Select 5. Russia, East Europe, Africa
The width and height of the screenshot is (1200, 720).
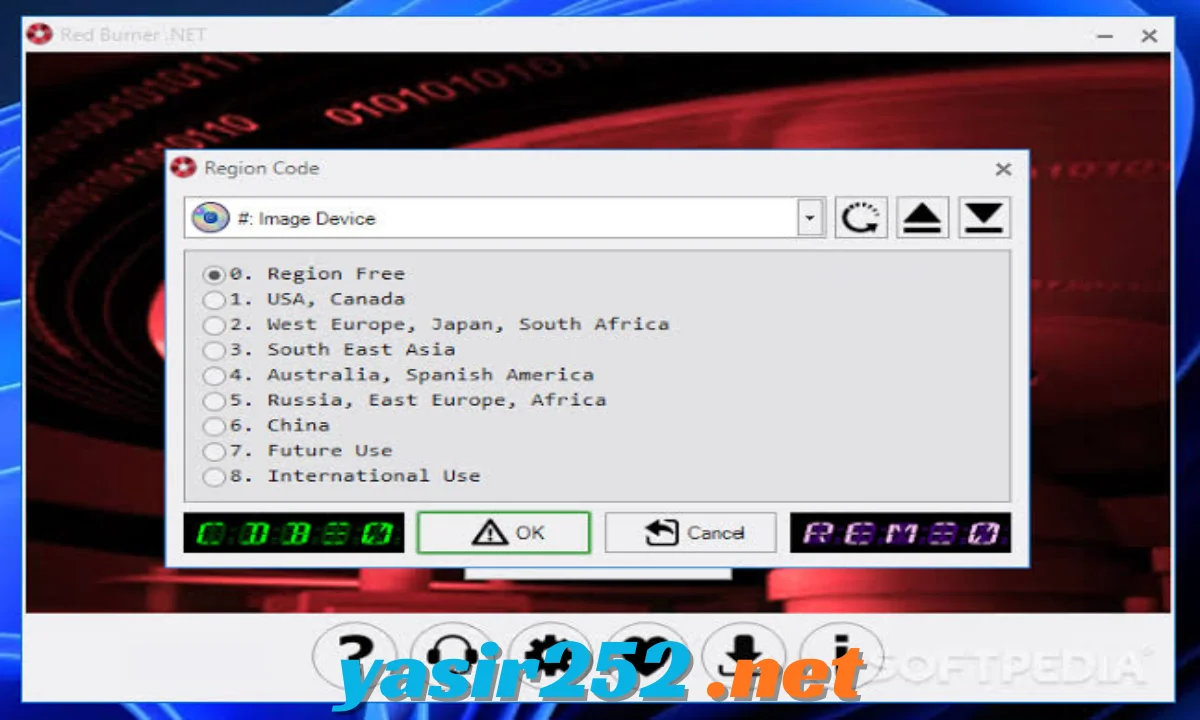(405, 400)
